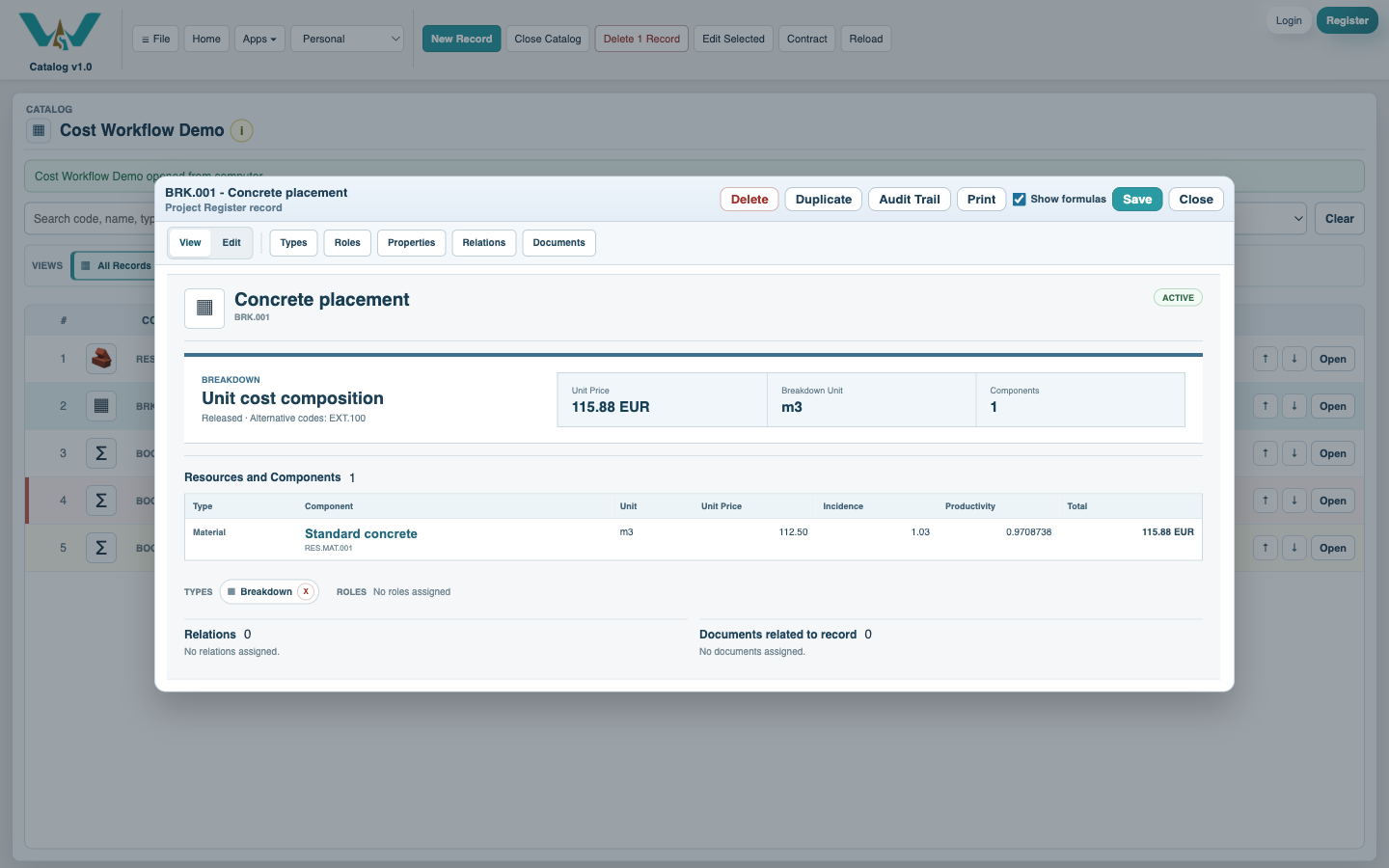Viewport: 1389px width, 868px height.
Task: Switch the record to View mode
Action: 190,243
